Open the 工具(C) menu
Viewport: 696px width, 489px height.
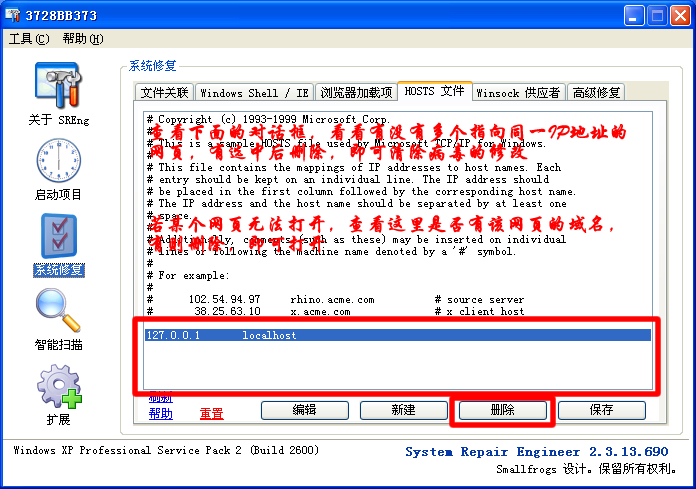click(29, 39)
